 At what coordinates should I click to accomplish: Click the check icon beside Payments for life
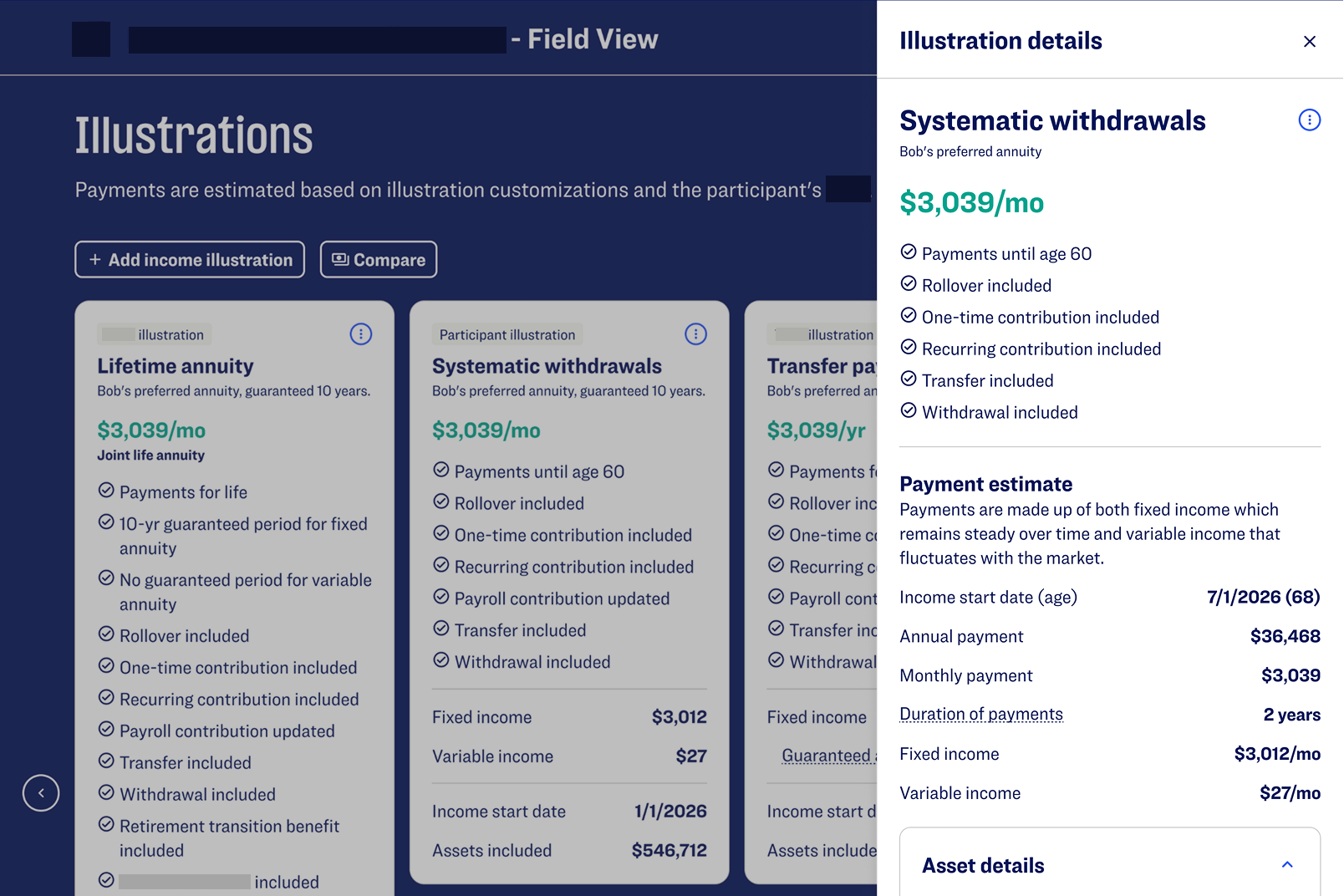point(106,491)
